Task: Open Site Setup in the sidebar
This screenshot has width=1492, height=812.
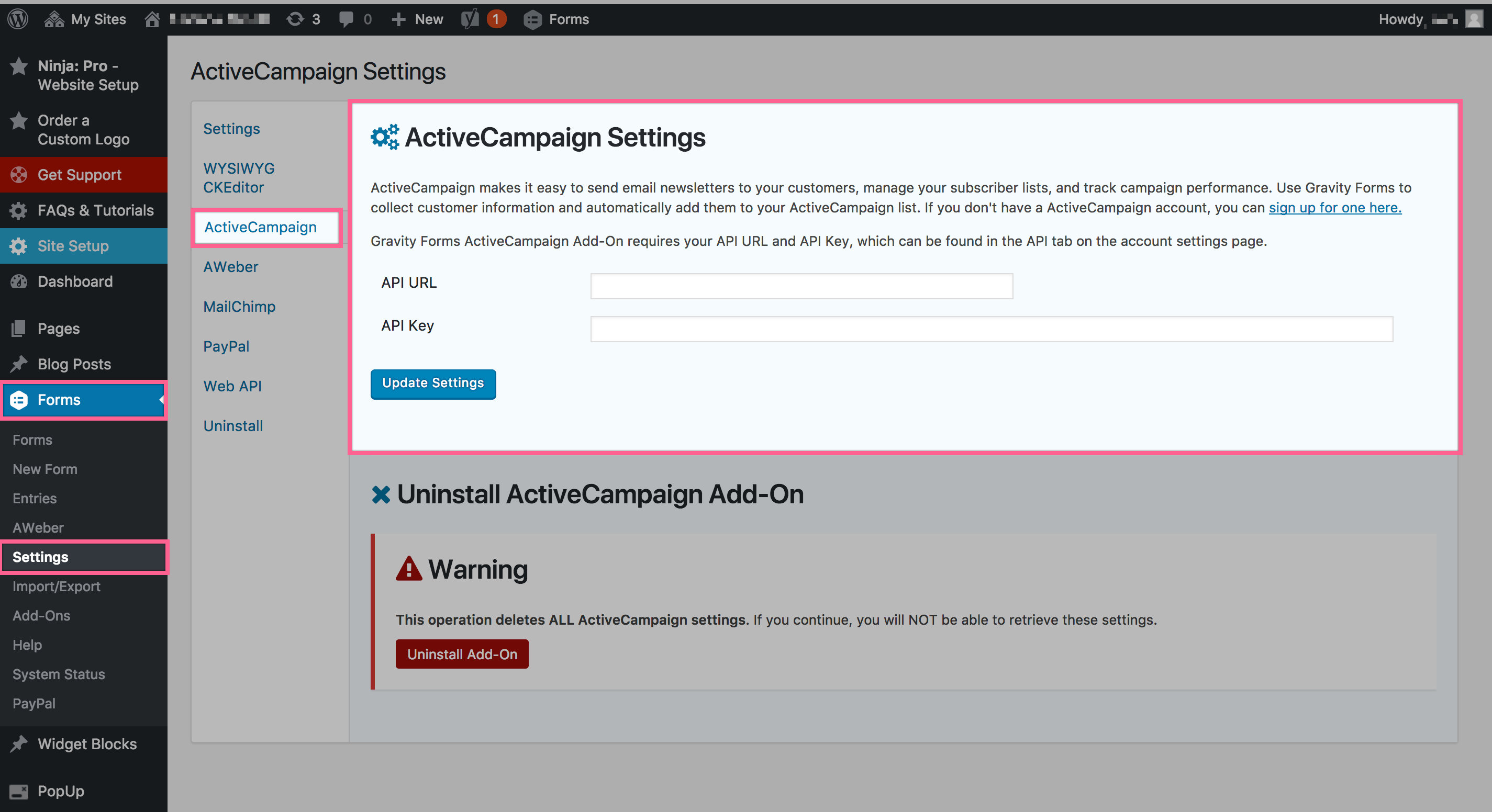Action: pos(73,246)
